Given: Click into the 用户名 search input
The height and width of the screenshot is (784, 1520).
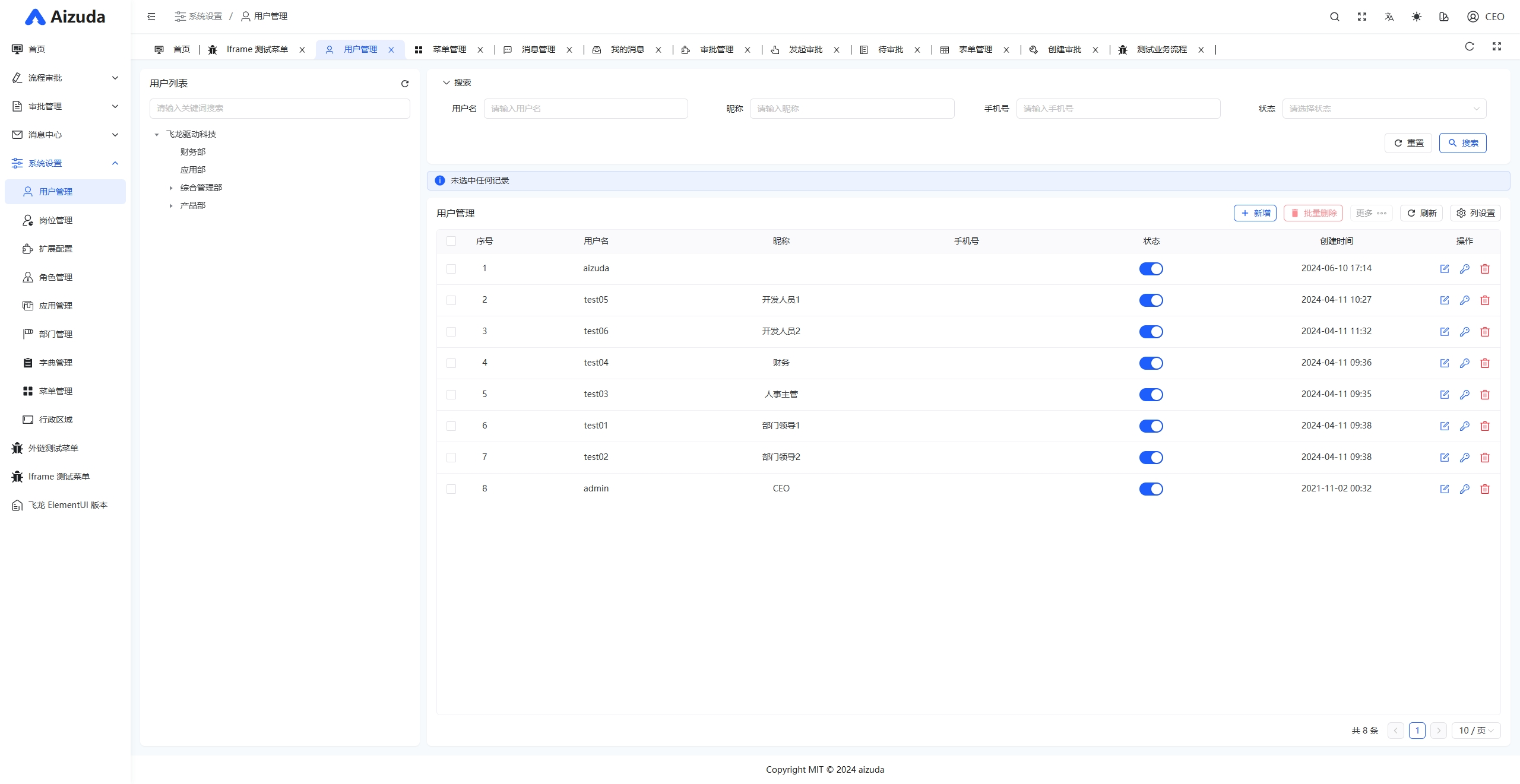Looking at the screenshot, I should coord(585,109).
